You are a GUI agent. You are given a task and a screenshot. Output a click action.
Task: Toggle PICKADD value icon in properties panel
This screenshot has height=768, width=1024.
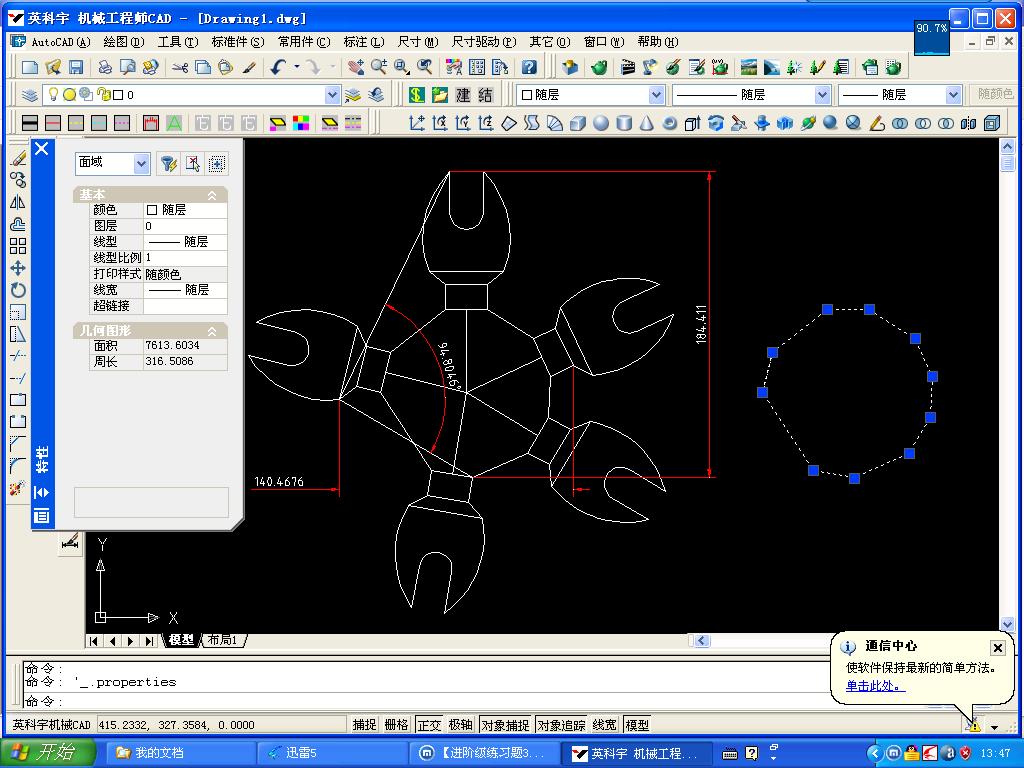click(217, 163)
